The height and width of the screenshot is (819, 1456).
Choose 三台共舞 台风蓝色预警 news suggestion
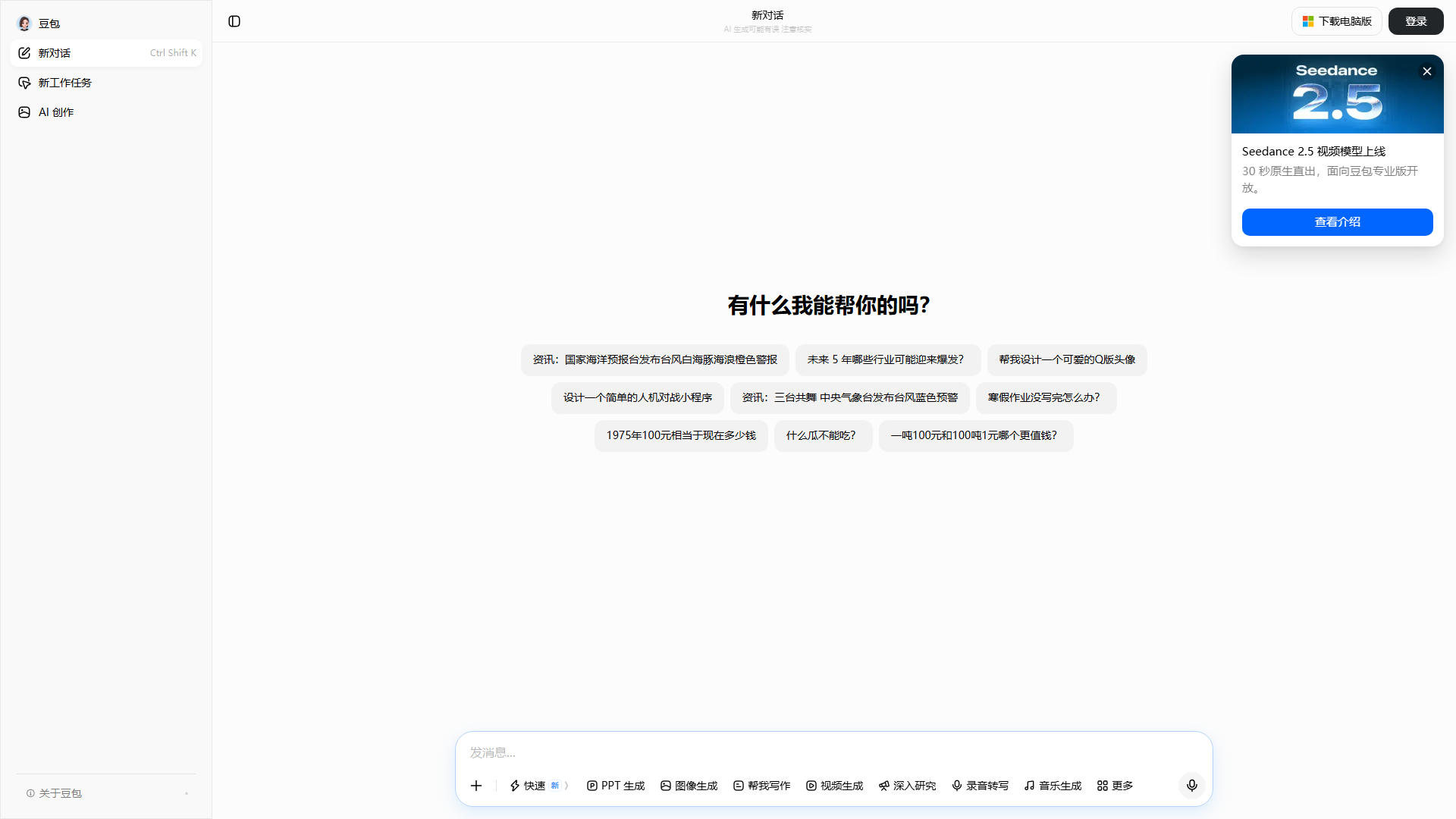(x=850, y=398)
